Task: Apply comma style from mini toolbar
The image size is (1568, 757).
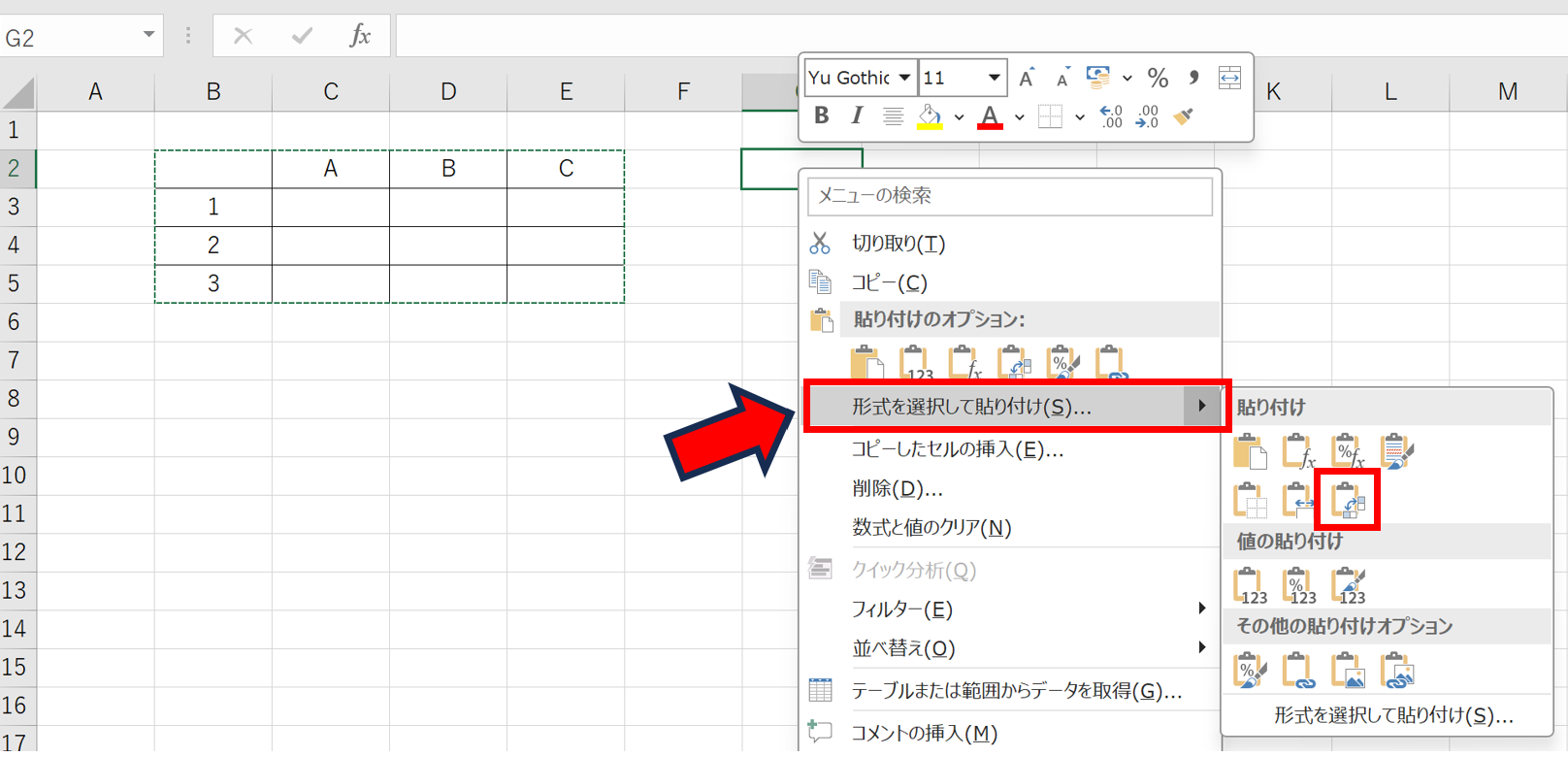Action: (x=1193, y=78)
